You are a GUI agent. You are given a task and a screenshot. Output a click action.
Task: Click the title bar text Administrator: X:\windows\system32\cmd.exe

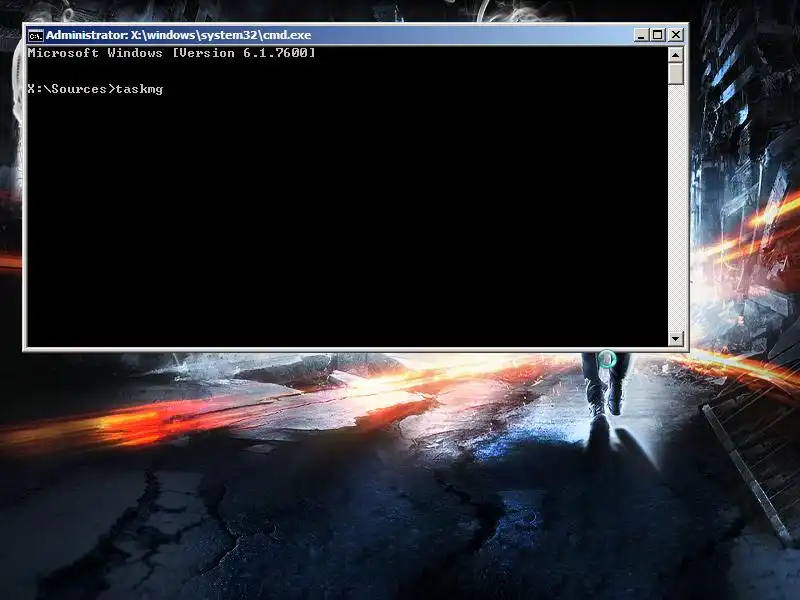point(179,35)
